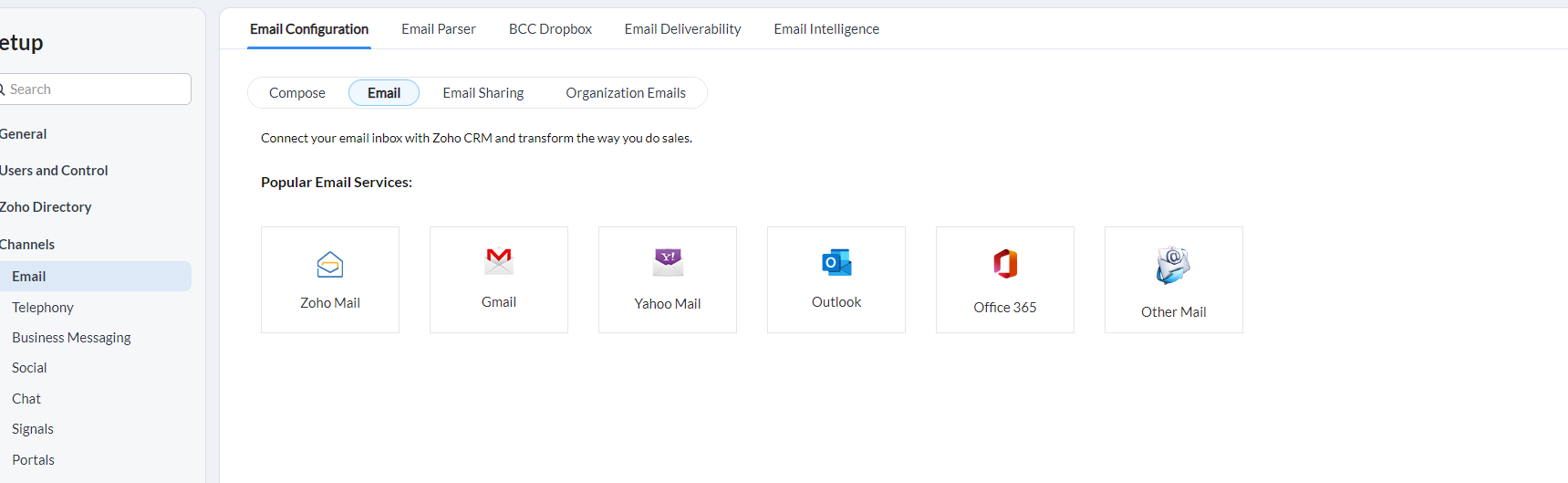
Task: Click the Popular Email Services heading
Action: 337,183
